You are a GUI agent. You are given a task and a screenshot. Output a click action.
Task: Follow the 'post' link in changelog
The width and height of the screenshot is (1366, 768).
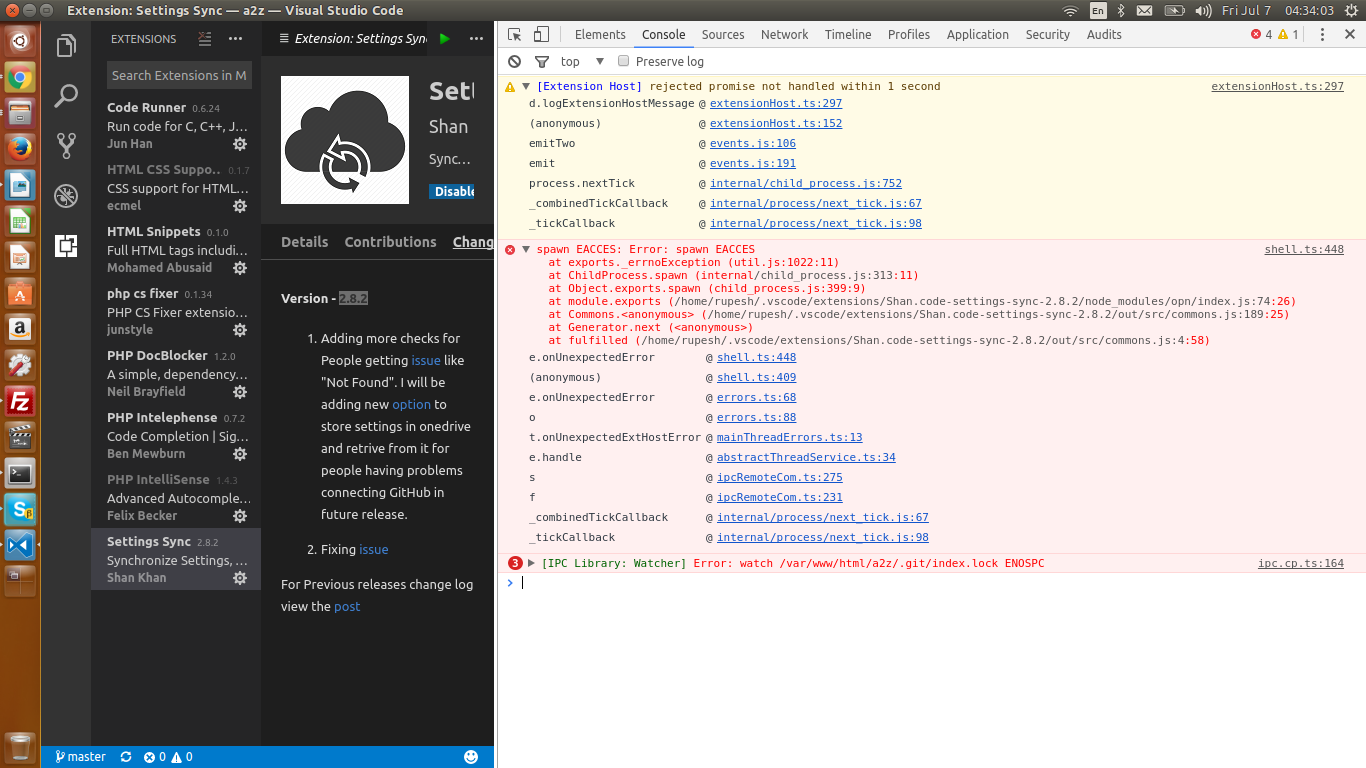tap(347, 606)
